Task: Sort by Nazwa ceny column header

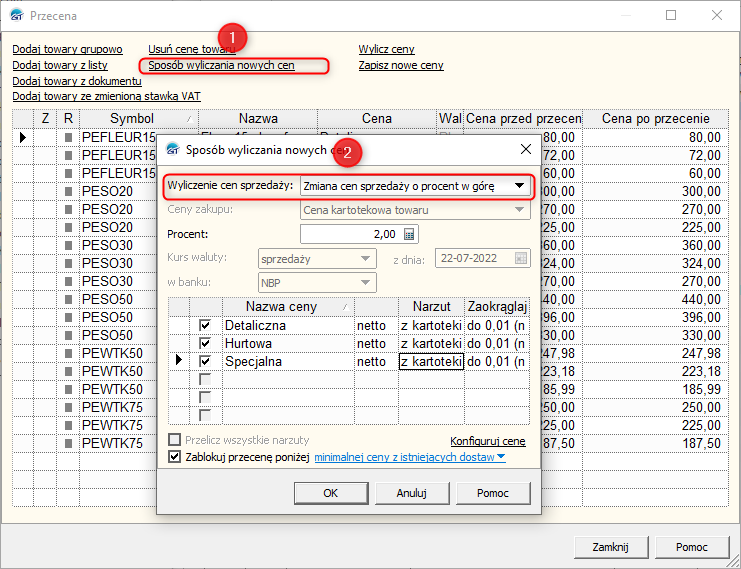Action: tap(288, 307)
